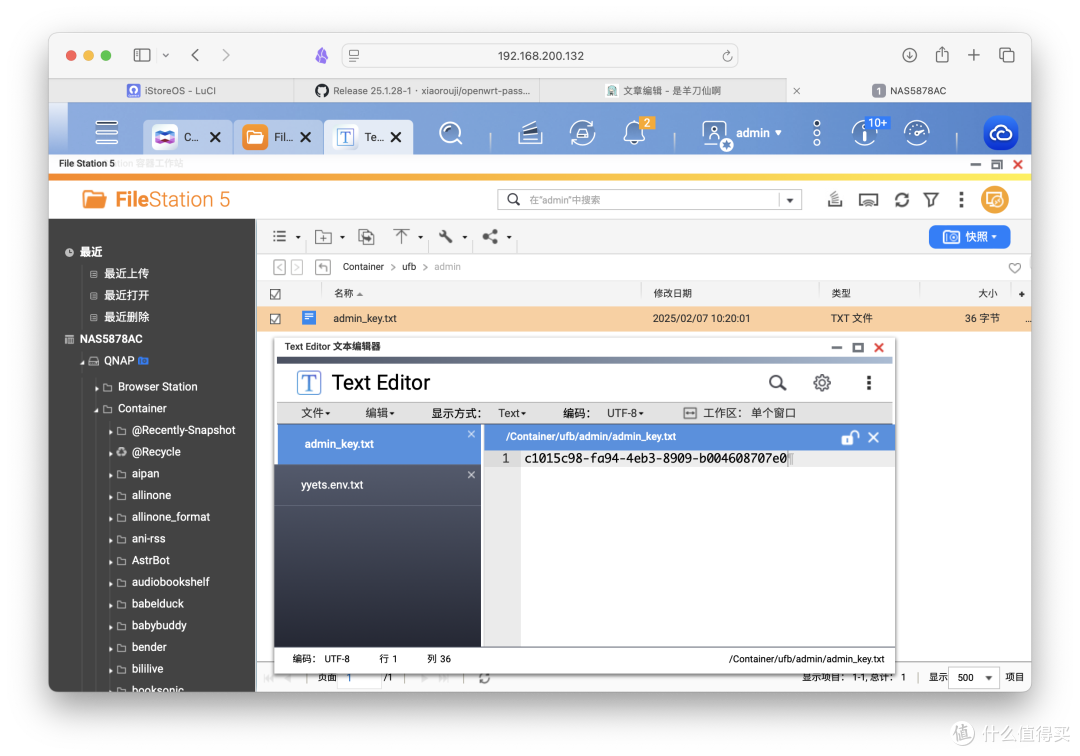
Task: Select the audiobookshelf folder
Action: pos(170,582)
